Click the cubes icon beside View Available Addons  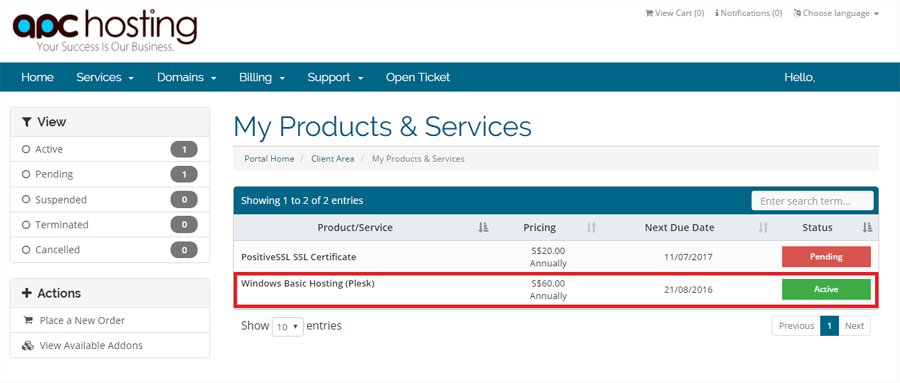pos(28,346)
